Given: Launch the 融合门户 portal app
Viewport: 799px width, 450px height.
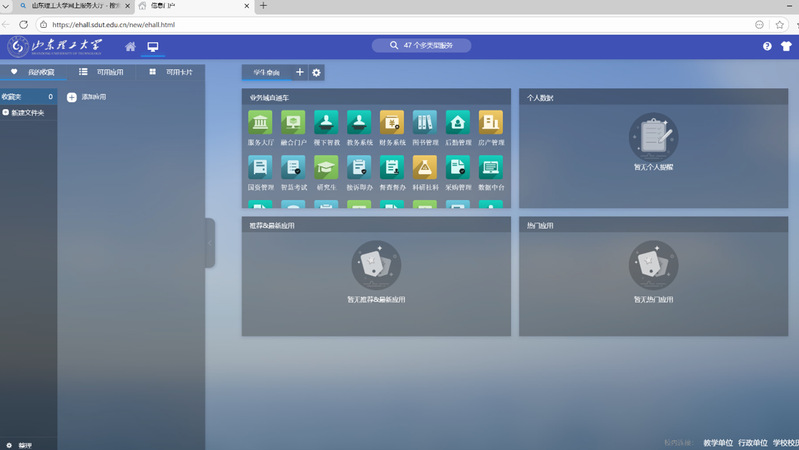Looking at the screenshot, I should tap(293, 123).
